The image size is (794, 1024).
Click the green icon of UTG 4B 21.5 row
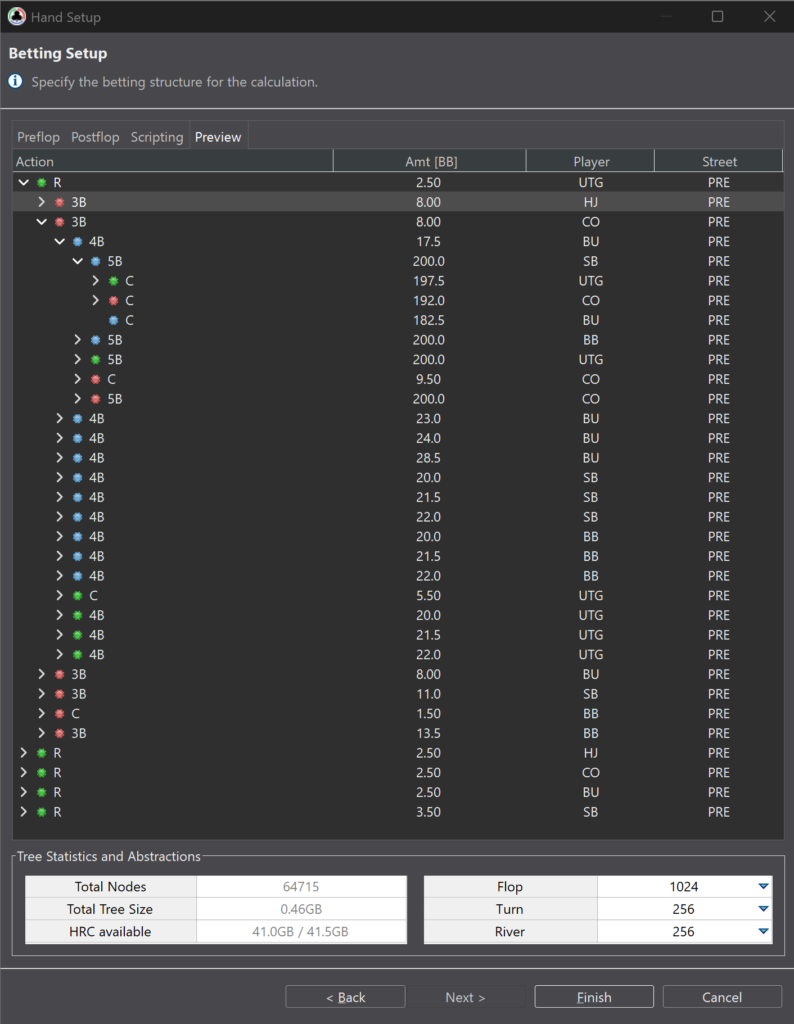pyautogui.click(x=78, y=635)
